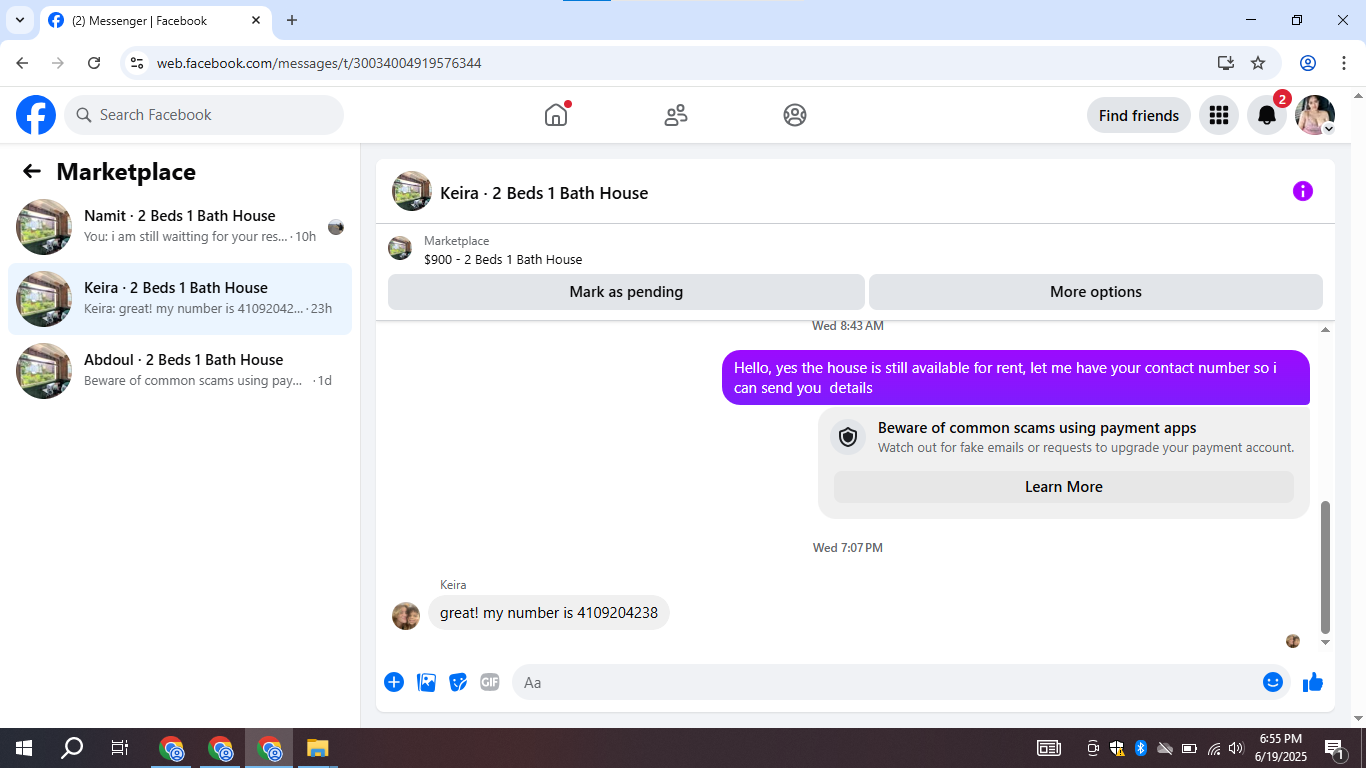Screen dimensions: 1366x768
Task: Expand the tab search dropdown
Action: [20, 20]
